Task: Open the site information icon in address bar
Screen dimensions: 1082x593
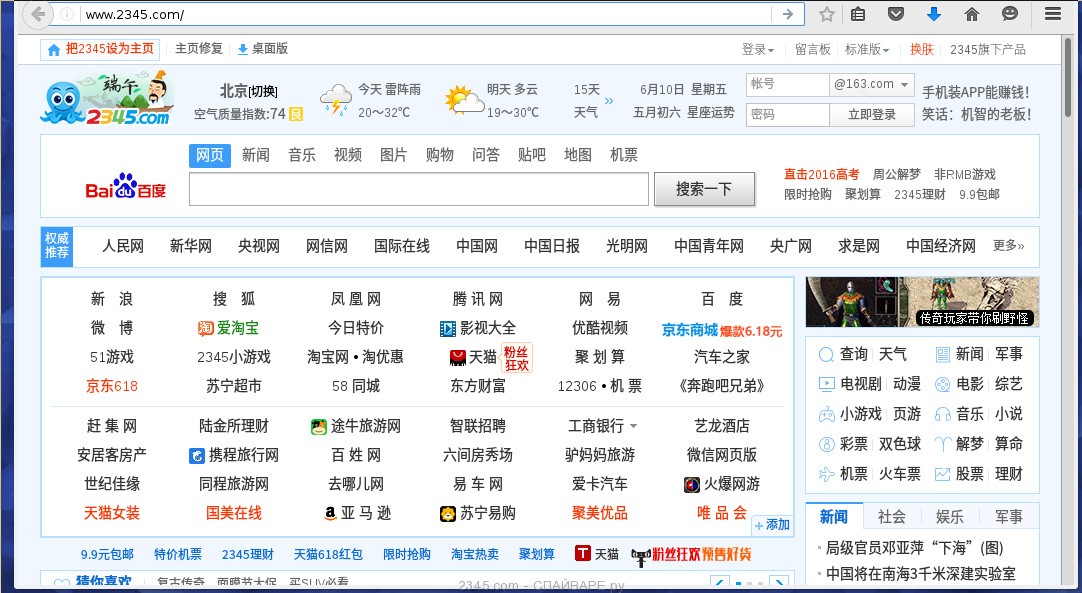Action: click(x=67, y=14)
